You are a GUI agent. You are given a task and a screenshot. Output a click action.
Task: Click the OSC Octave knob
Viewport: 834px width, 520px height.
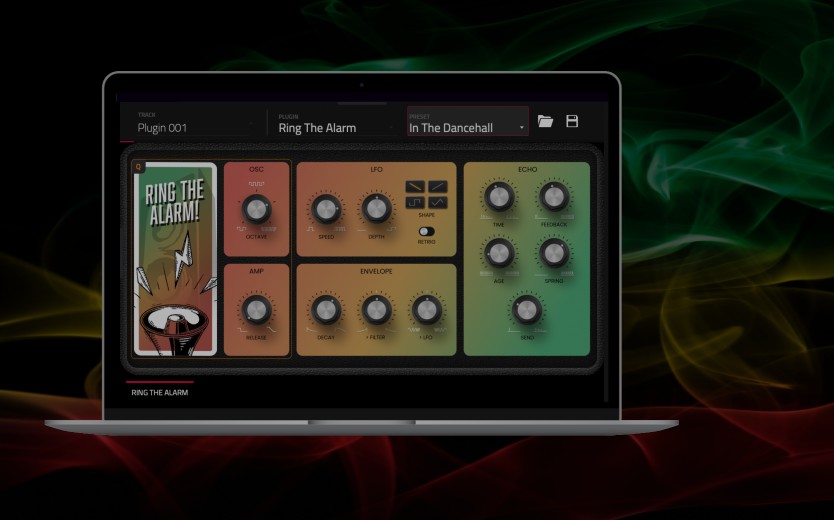(x=256, y=209)
